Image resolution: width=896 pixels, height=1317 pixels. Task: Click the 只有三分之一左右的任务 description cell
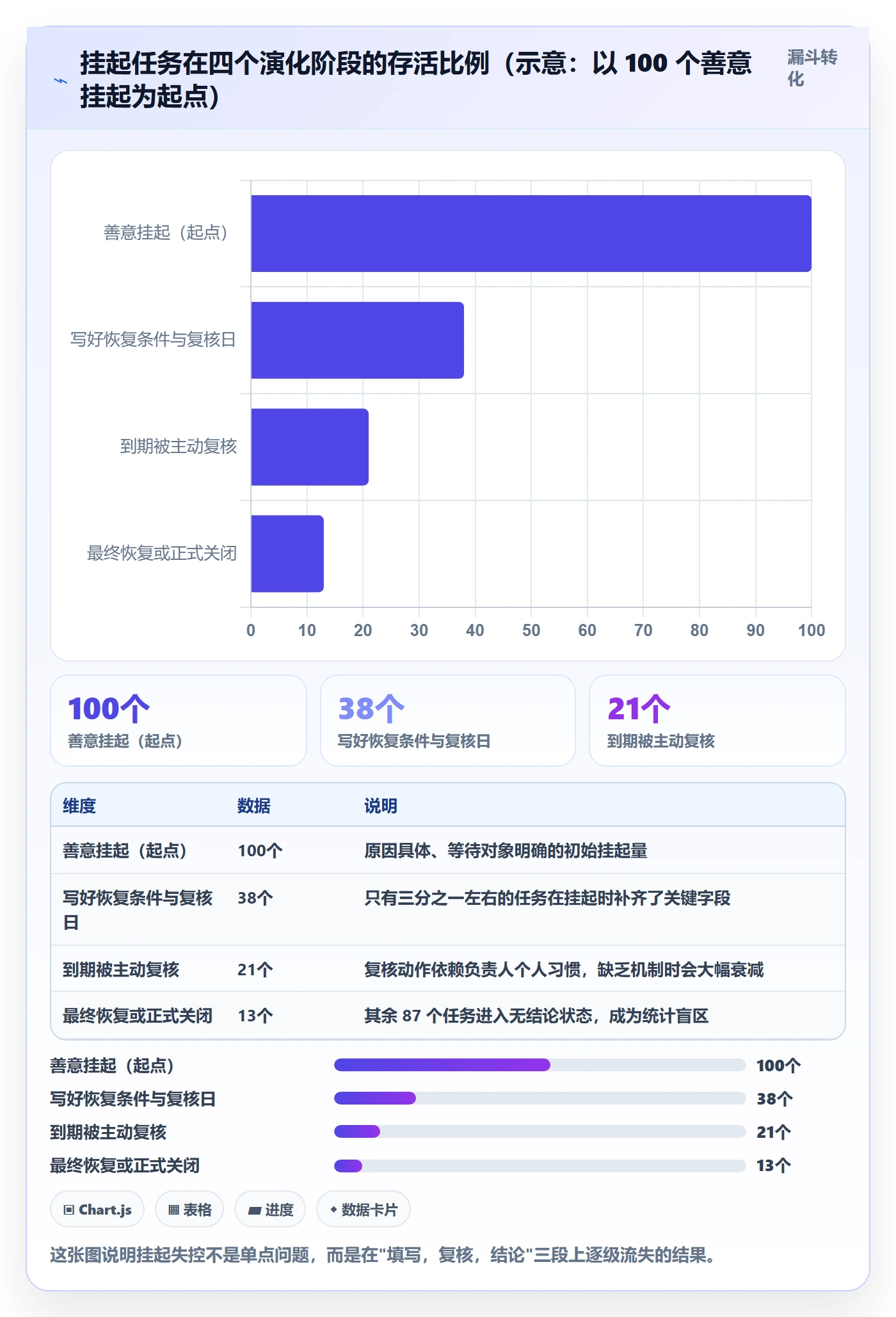547,898
